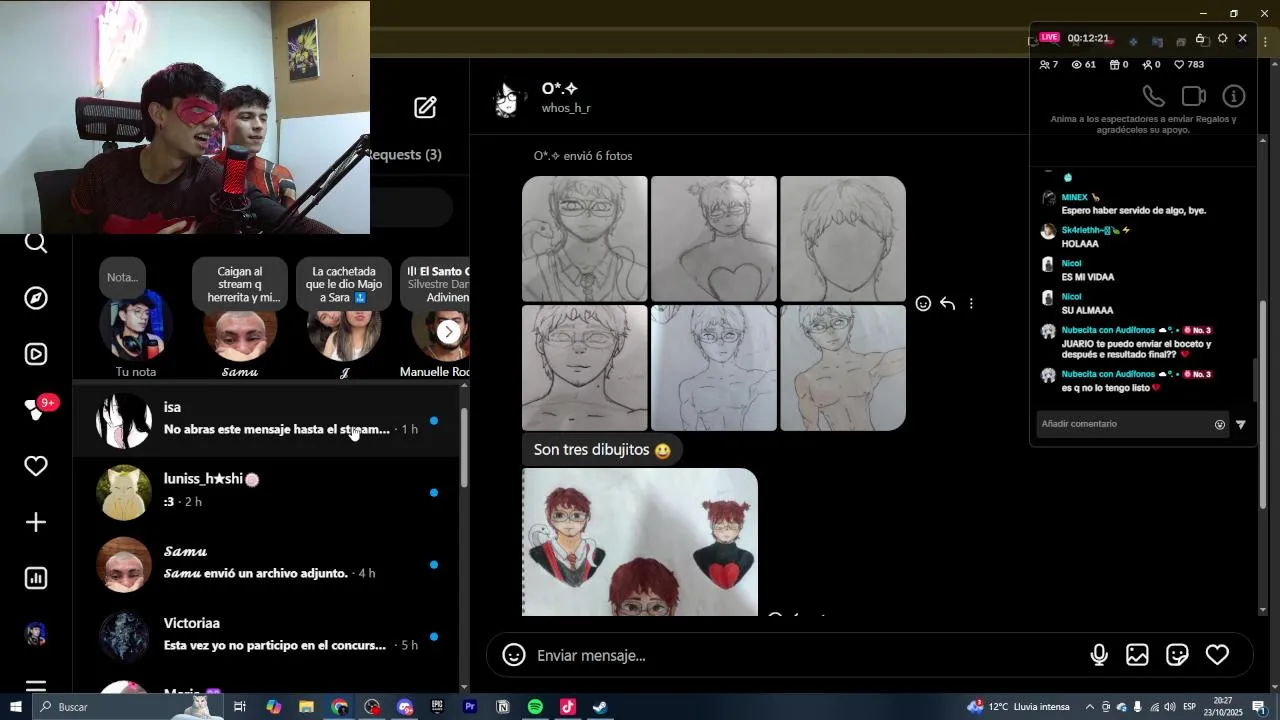React to the 6 photos with emoji
This screenshot has width=1280, height=720.
923,304
